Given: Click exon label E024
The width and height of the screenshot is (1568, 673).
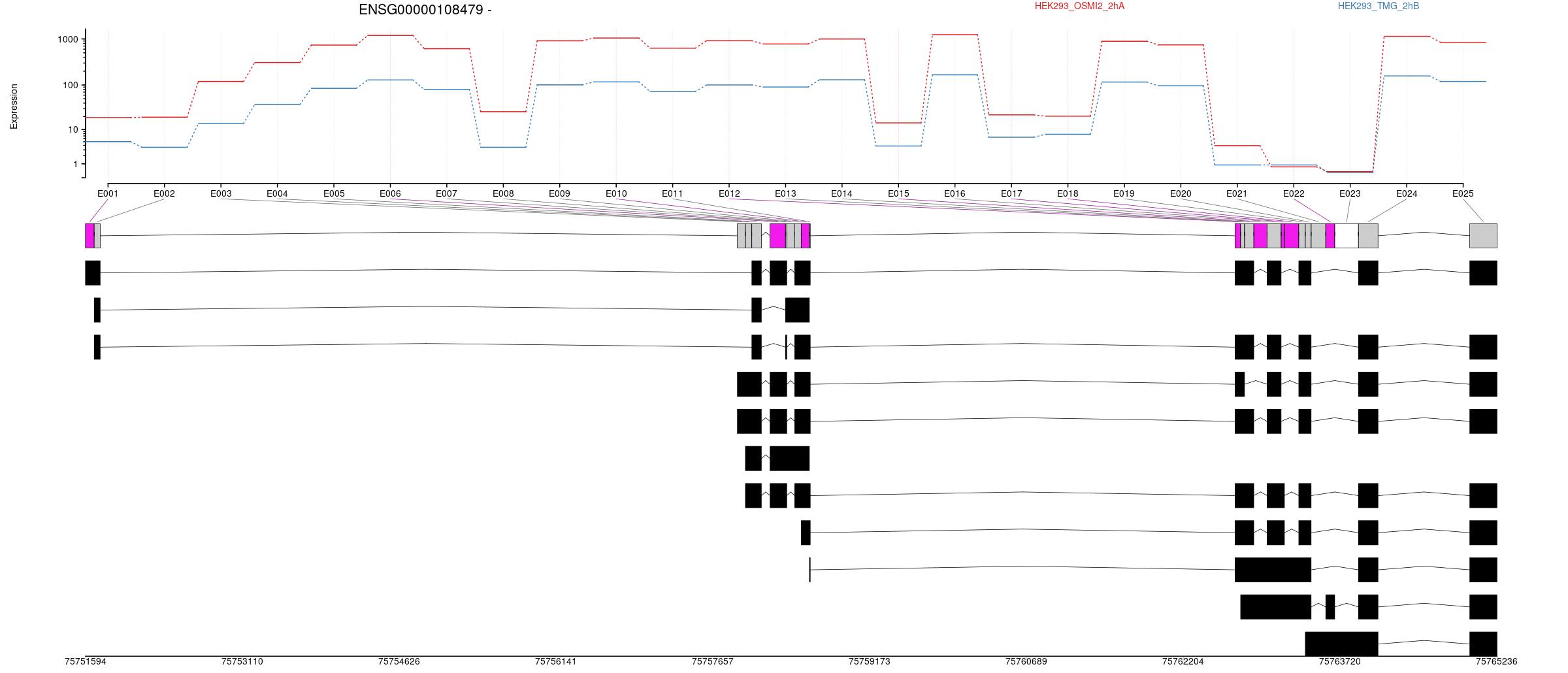Looking at the screenshot, I should [x=1407, y=193].
